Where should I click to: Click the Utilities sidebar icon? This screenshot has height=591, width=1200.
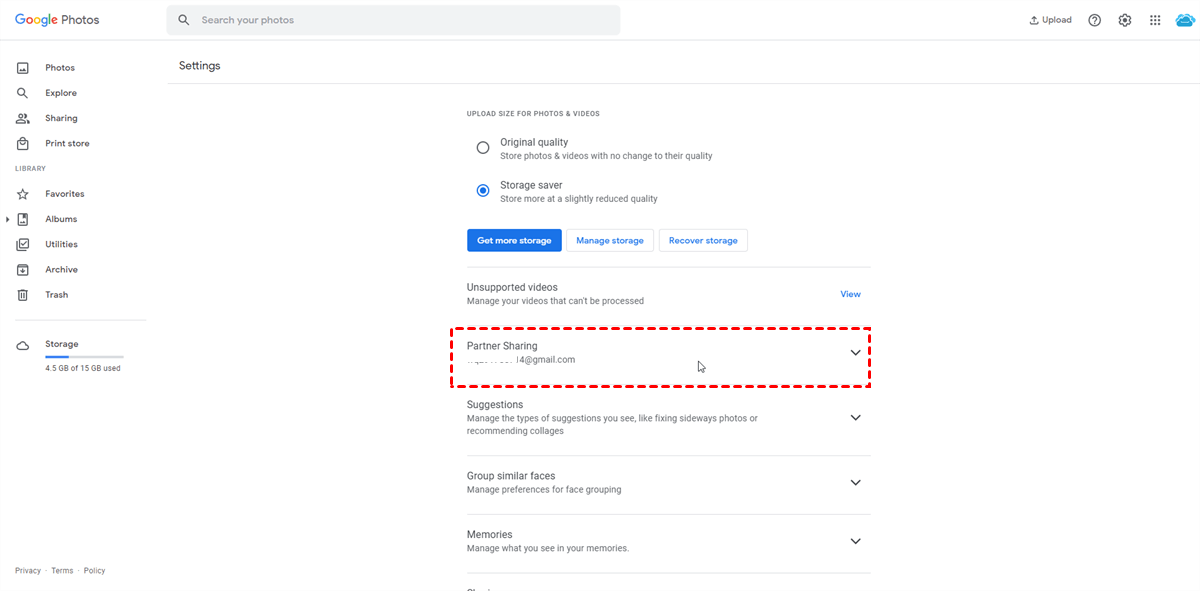[x=23, y=244]
